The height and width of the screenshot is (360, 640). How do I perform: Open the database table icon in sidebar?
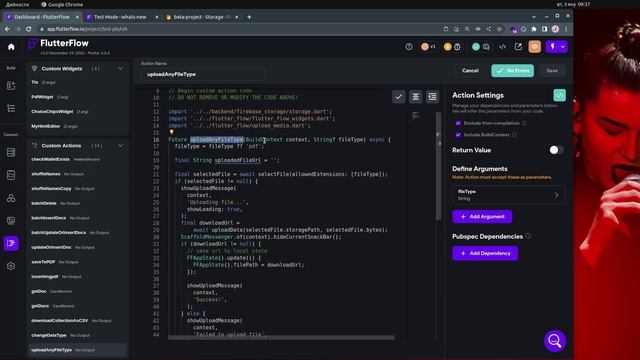coord(11,153)
